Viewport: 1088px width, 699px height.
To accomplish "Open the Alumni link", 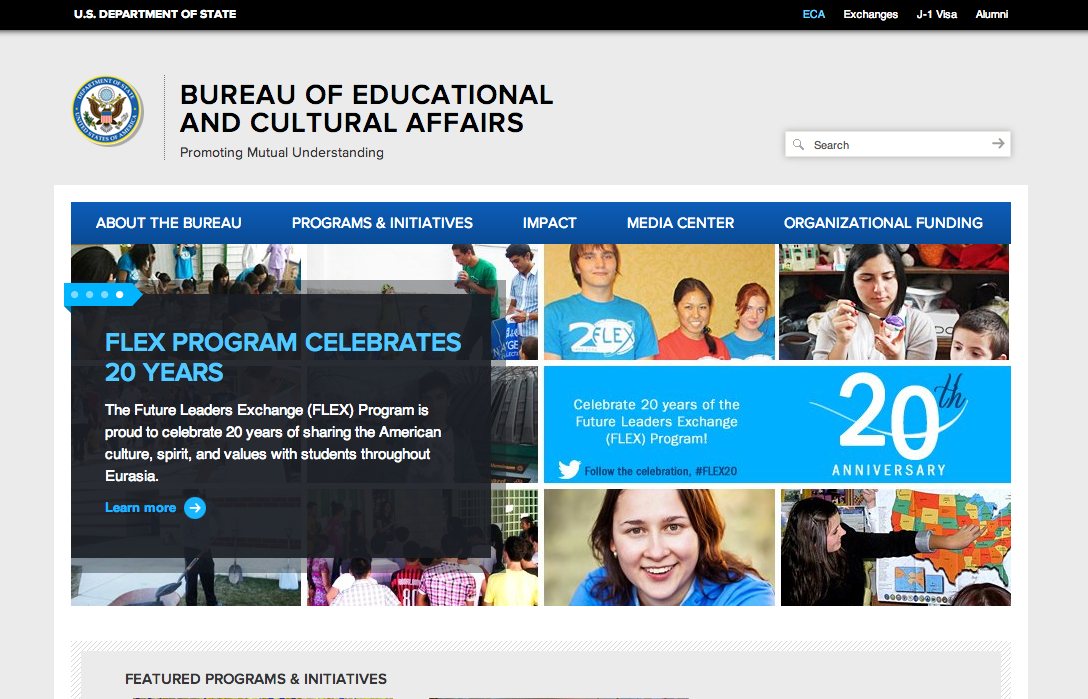I will tap(992, 14).
